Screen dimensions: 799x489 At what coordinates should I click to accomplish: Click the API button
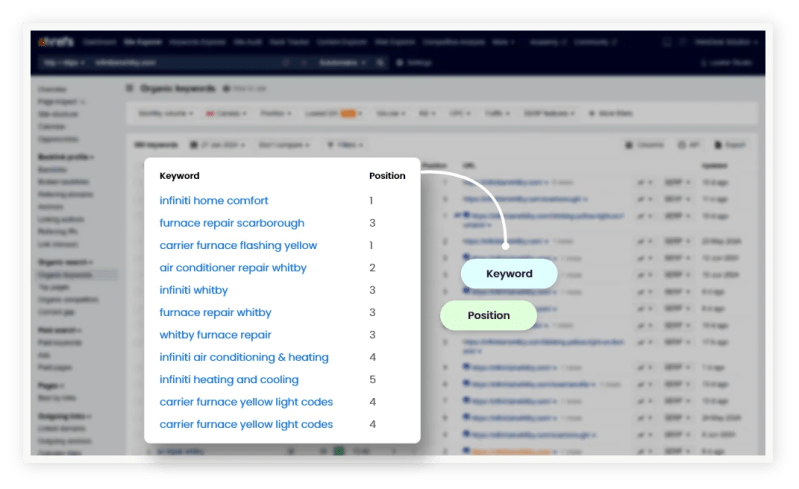(688, 145)
